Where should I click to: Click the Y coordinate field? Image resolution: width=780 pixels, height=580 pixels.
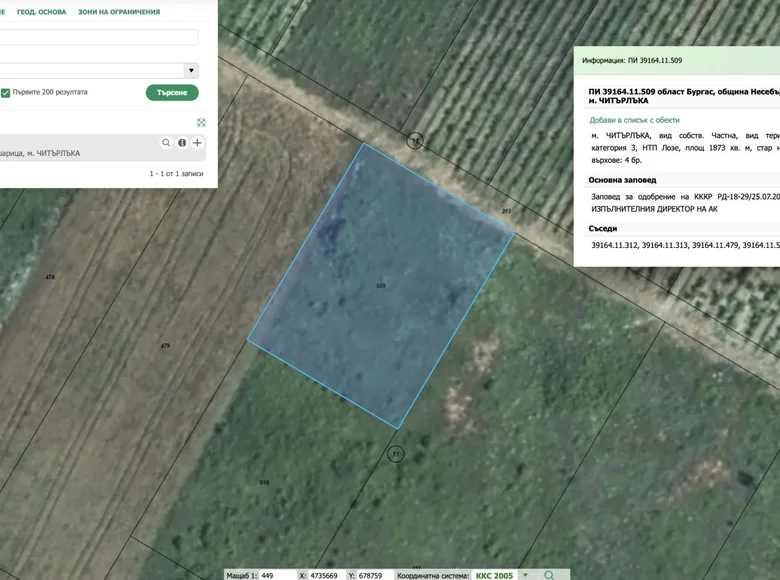376,575
